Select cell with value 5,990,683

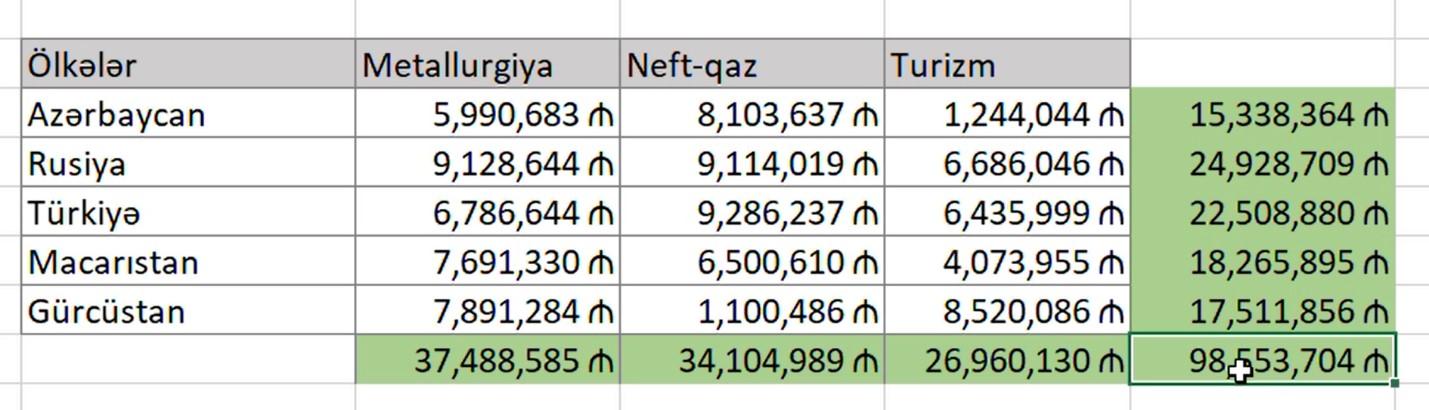pos(487,114)
